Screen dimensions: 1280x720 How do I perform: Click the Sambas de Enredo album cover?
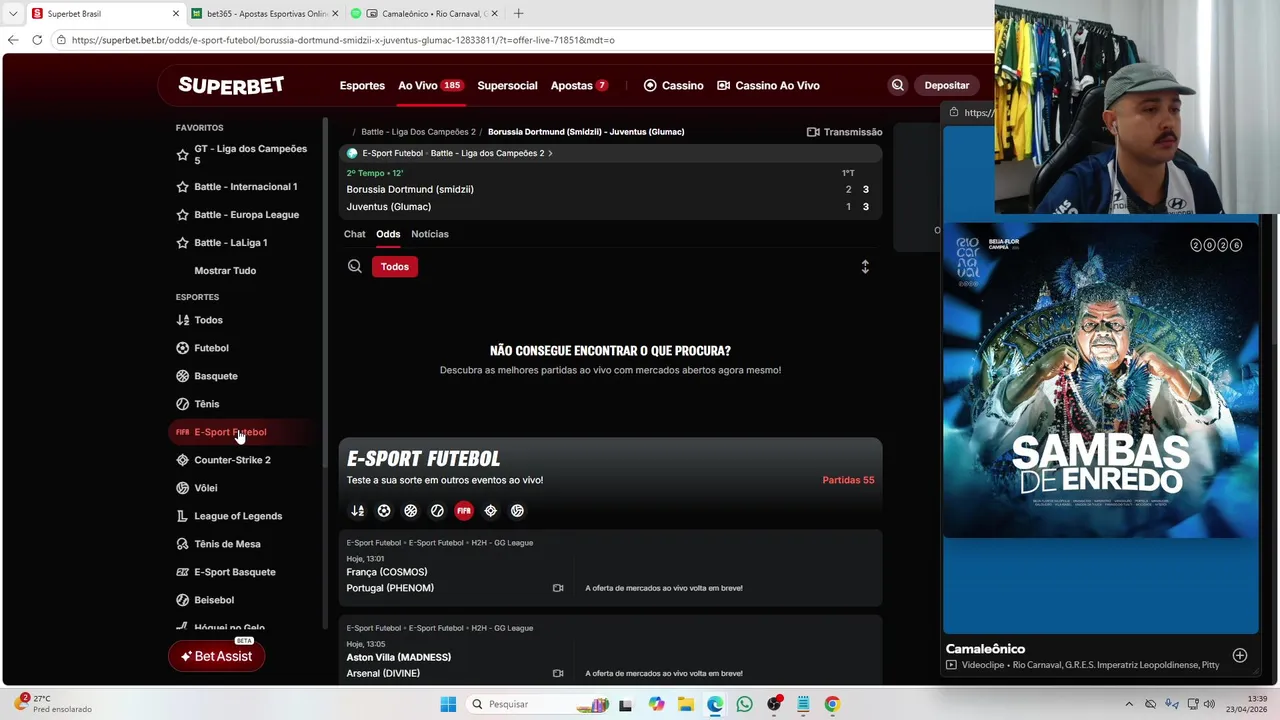[1100, 380]
